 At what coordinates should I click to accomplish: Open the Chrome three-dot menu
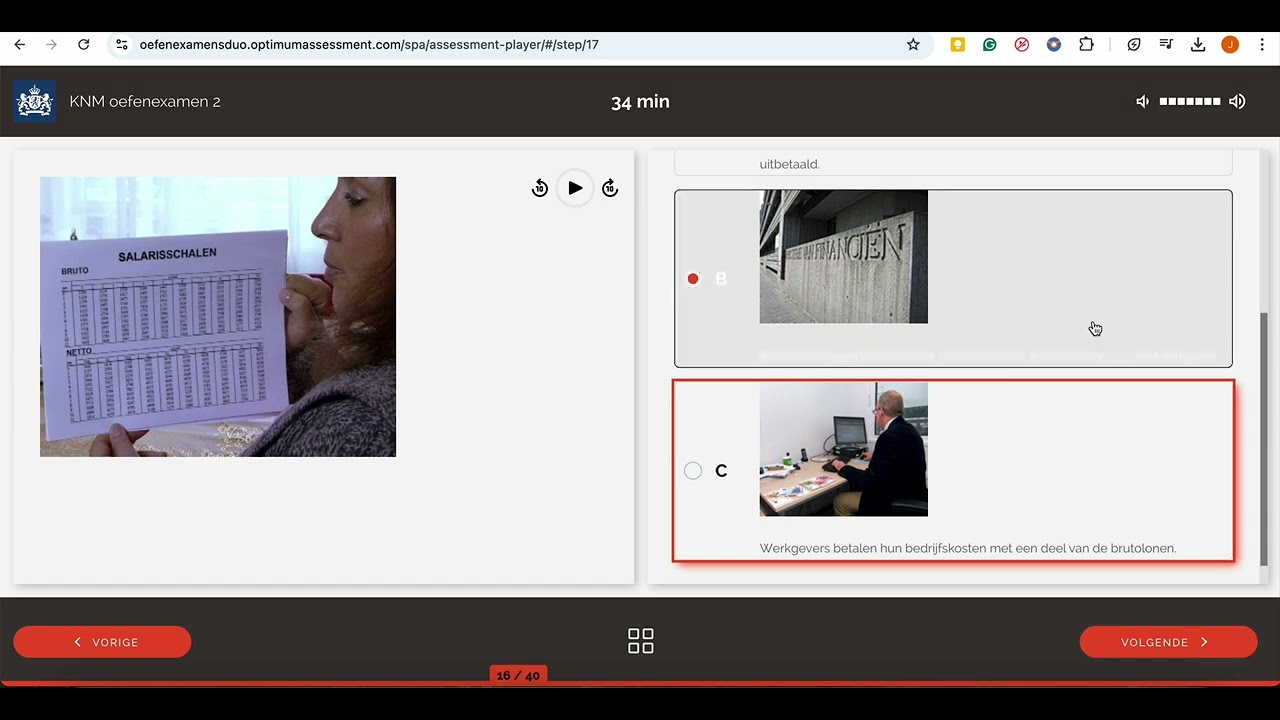click(1262, 44)
